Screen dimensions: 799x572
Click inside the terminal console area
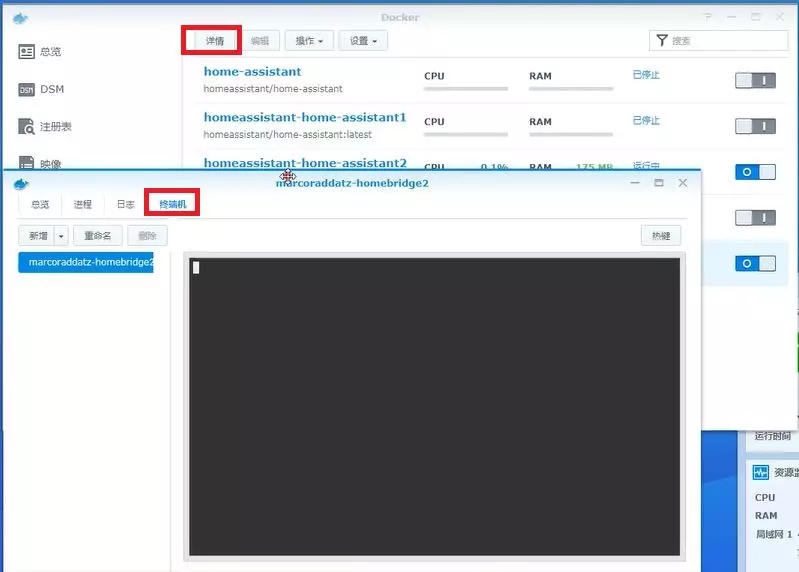(434, 406)
